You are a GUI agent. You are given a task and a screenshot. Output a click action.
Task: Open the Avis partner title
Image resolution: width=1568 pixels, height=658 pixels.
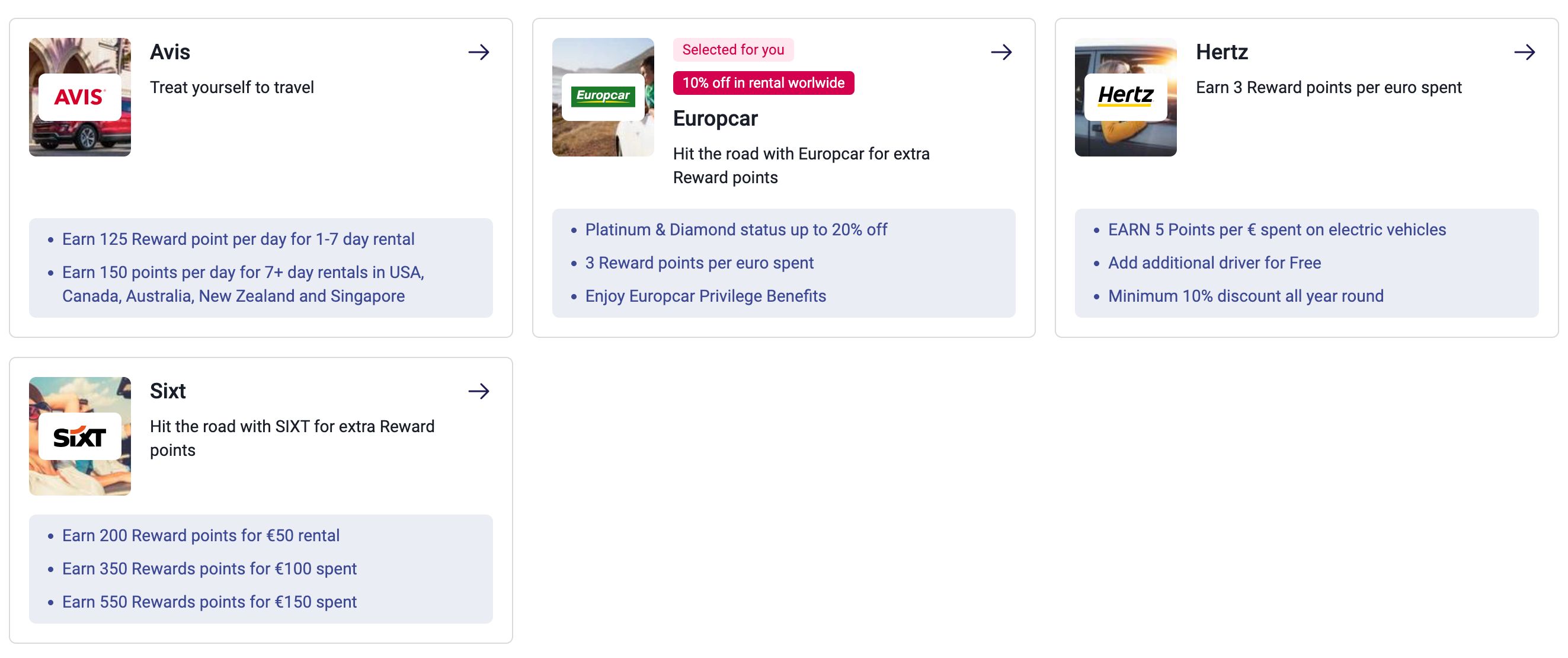[x=170, y=52]
